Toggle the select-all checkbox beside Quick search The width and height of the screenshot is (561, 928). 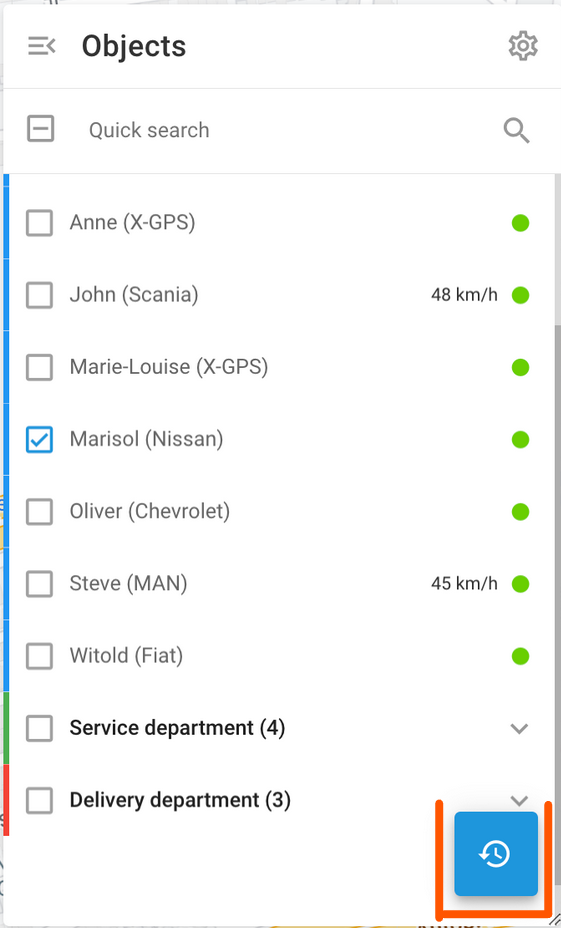tap(40, 129)
